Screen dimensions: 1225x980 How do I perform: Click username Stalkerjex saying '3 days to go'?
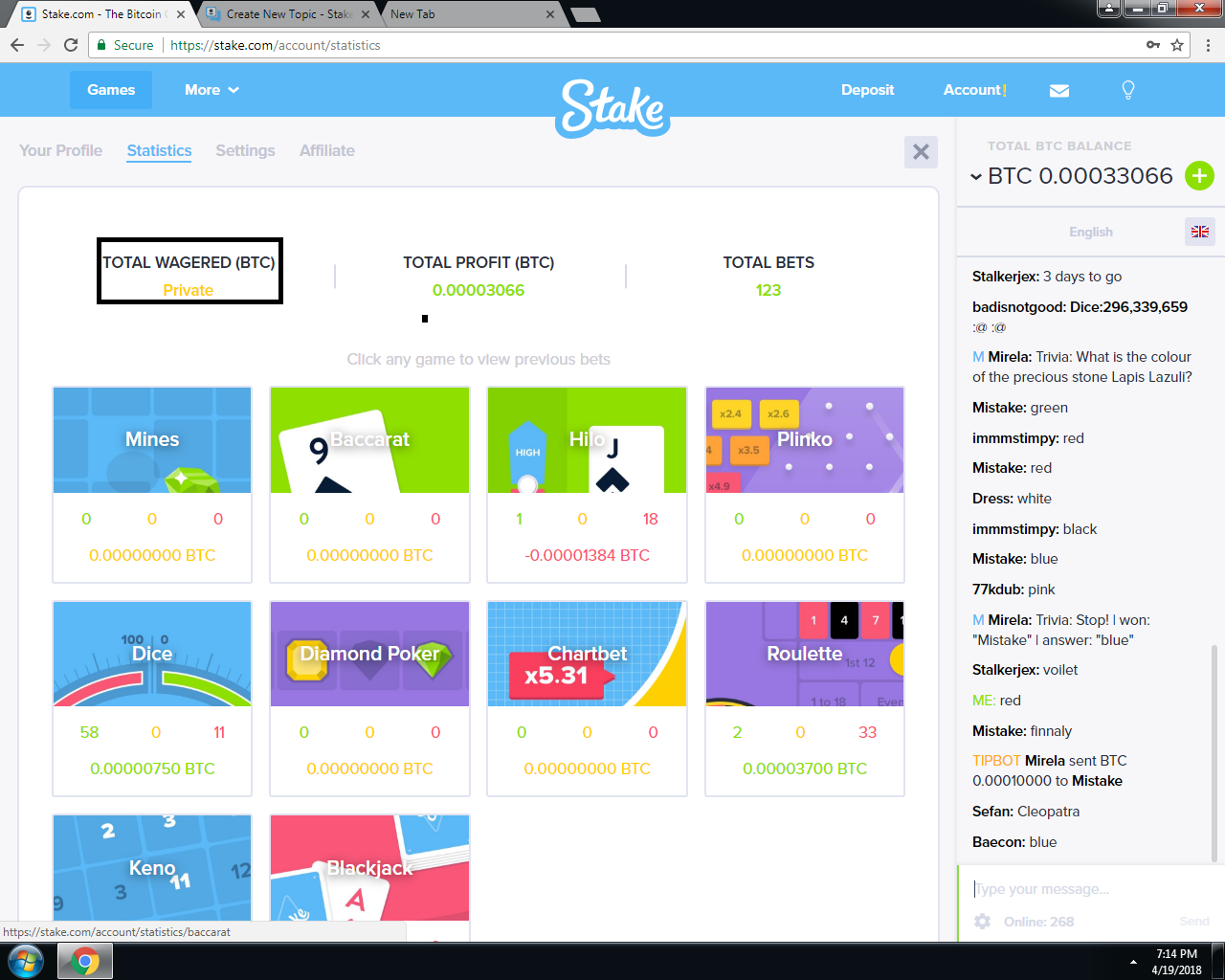tap(1006, 277)
